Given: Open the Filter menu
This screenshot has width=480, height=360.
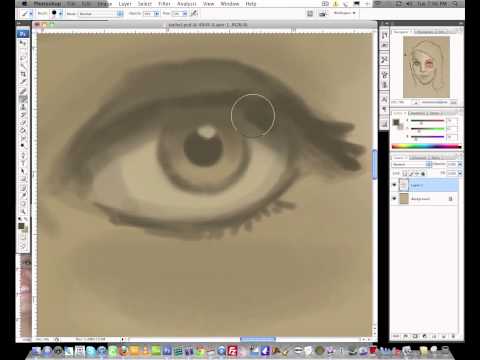Looking at the screenshot, I should point(164,4).
